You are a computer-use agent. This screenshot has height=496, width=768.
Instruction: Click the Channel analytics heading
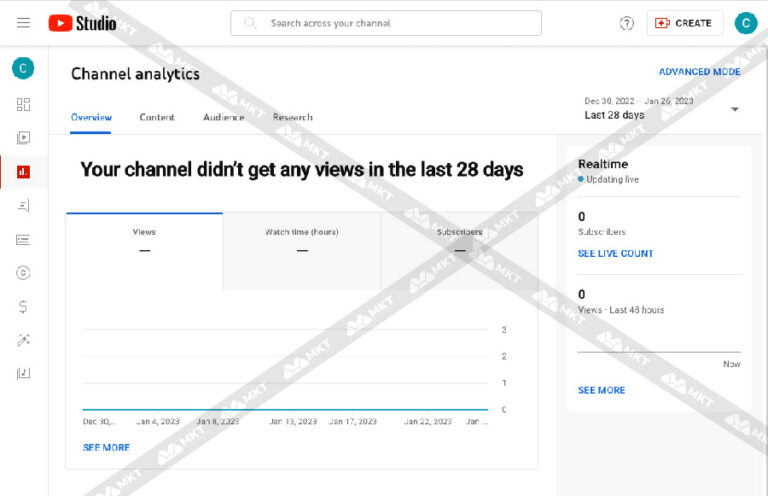pyautogui.click(x=135, y=74)
